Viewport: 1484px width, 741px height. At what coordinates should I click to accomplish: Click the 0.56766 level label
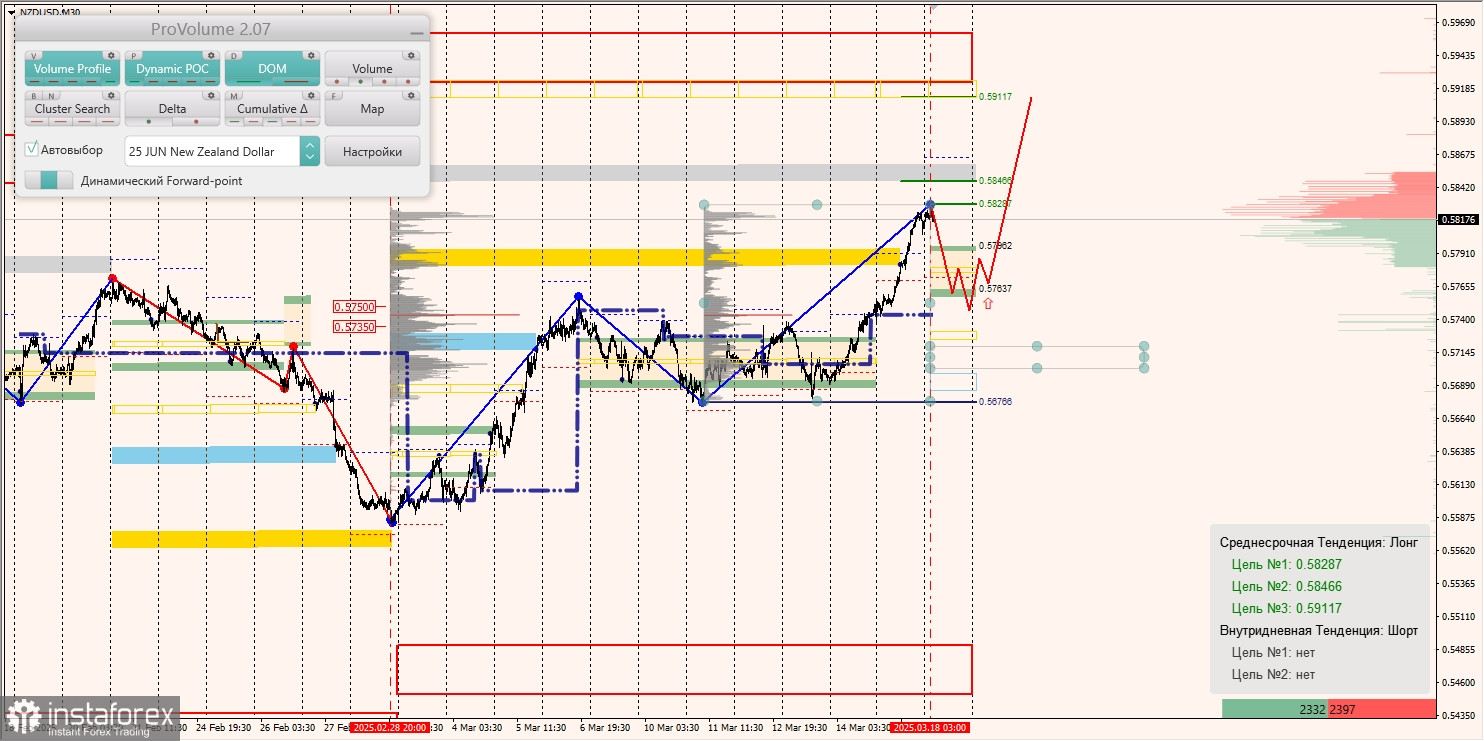point(995,402)
